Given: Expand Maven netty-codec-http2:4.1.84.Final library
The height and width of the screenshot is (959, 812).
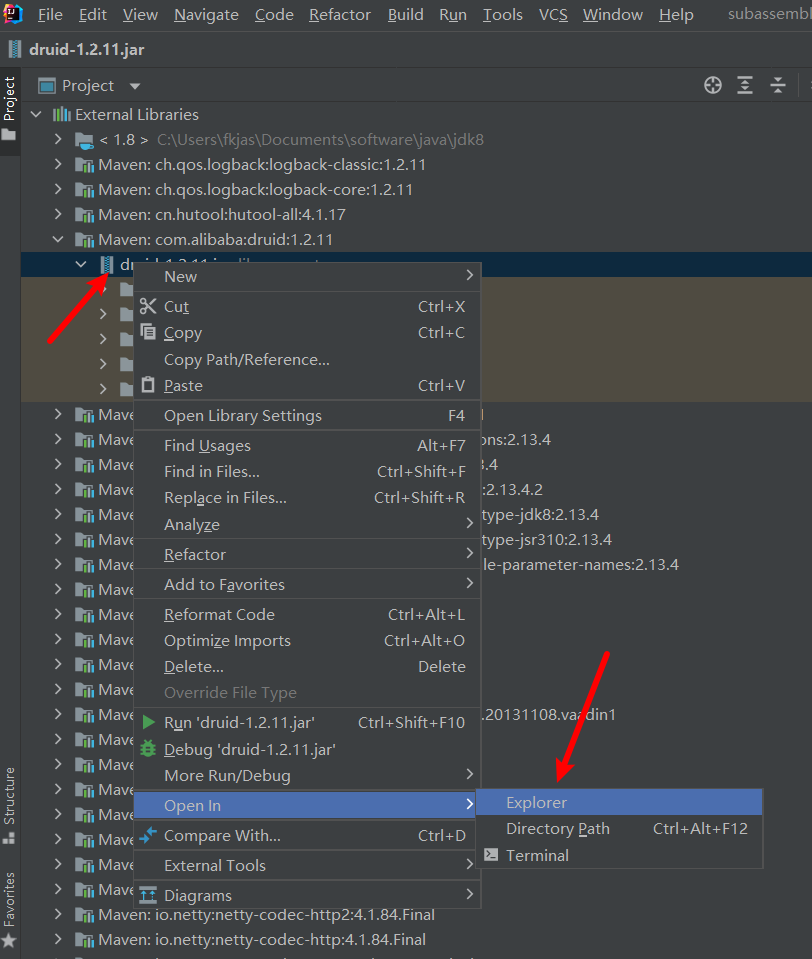Looking at the screenshot, I should click(x=58, y=914).
